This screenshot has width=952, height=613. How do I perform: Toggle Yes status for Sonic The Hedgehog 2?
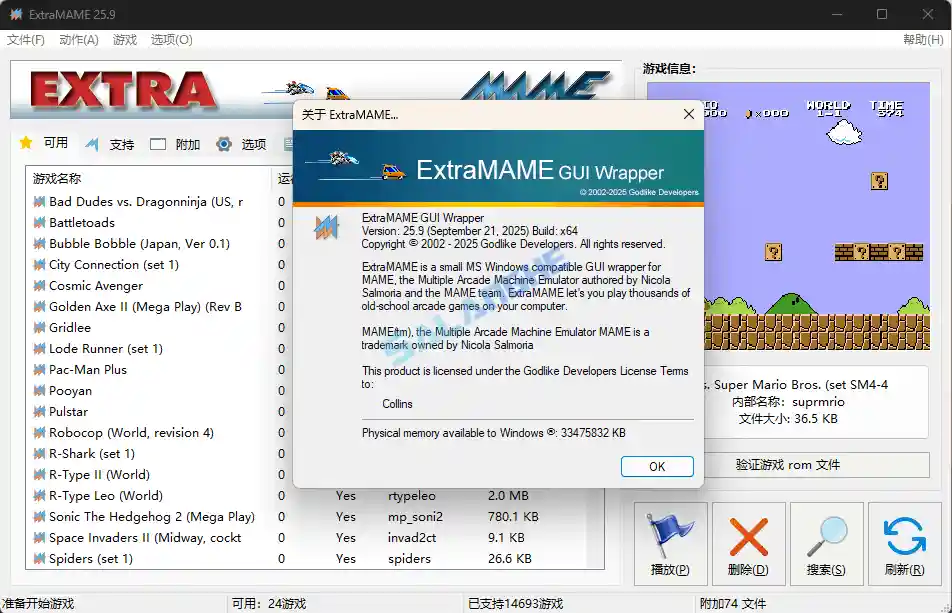pyautogui.click(x=345, y=516)
